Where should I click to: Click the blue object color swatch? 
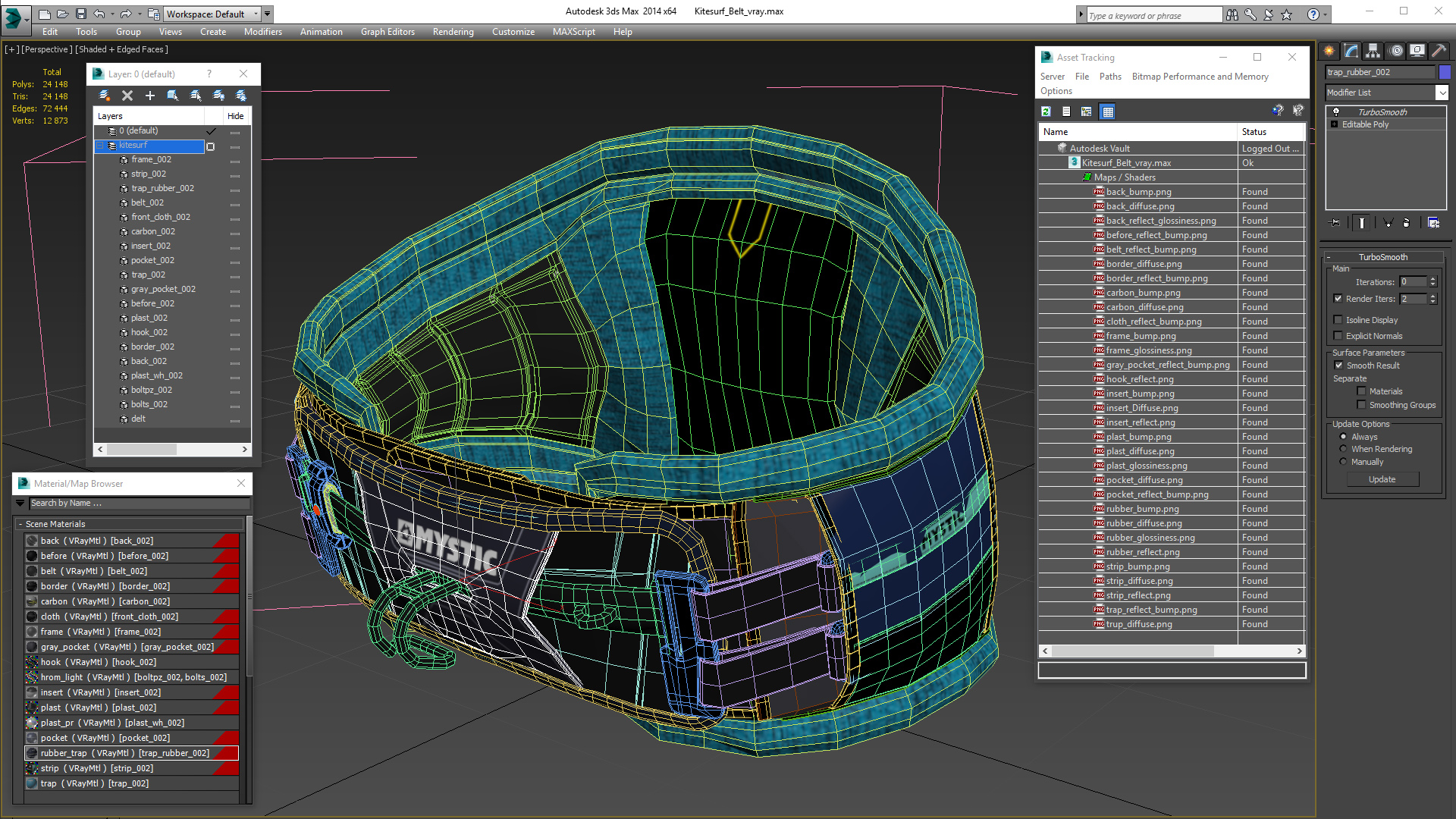(1445, 72)
